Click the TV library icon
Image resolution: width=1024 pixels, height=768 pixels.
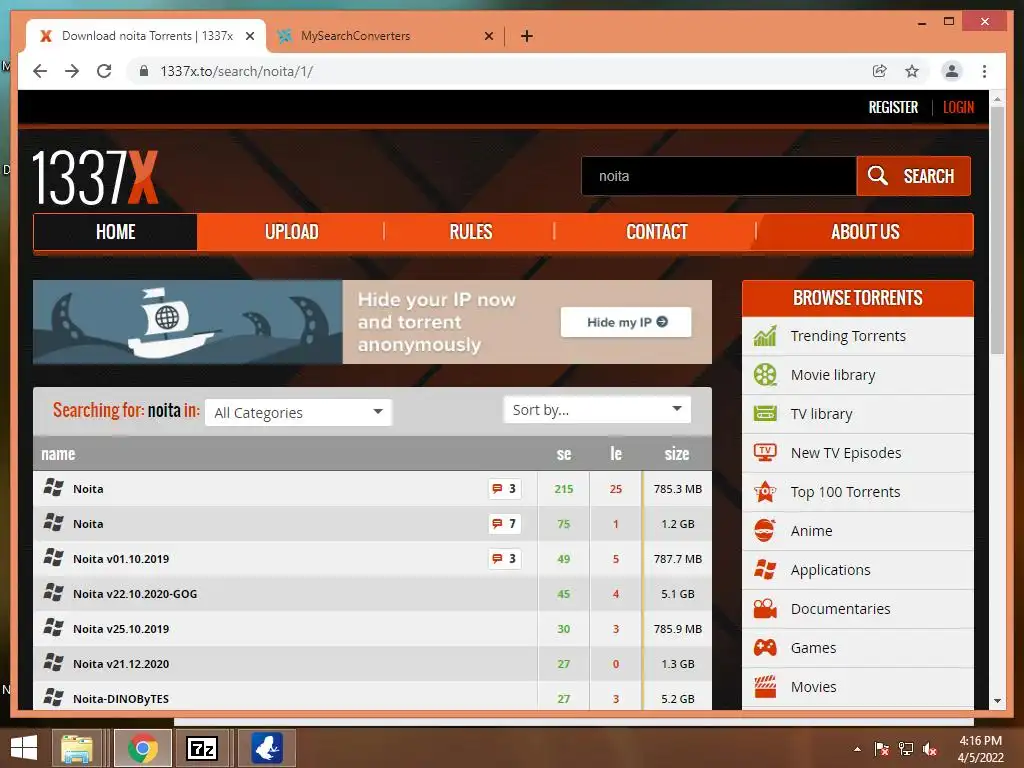point(765,413)
